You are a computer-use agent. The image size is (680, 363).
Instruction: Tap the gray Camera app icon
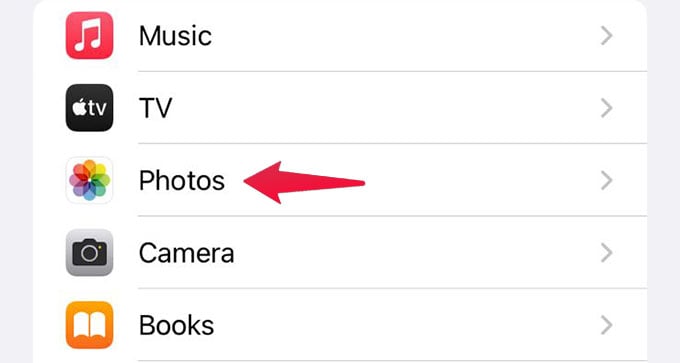click(89, 252)
